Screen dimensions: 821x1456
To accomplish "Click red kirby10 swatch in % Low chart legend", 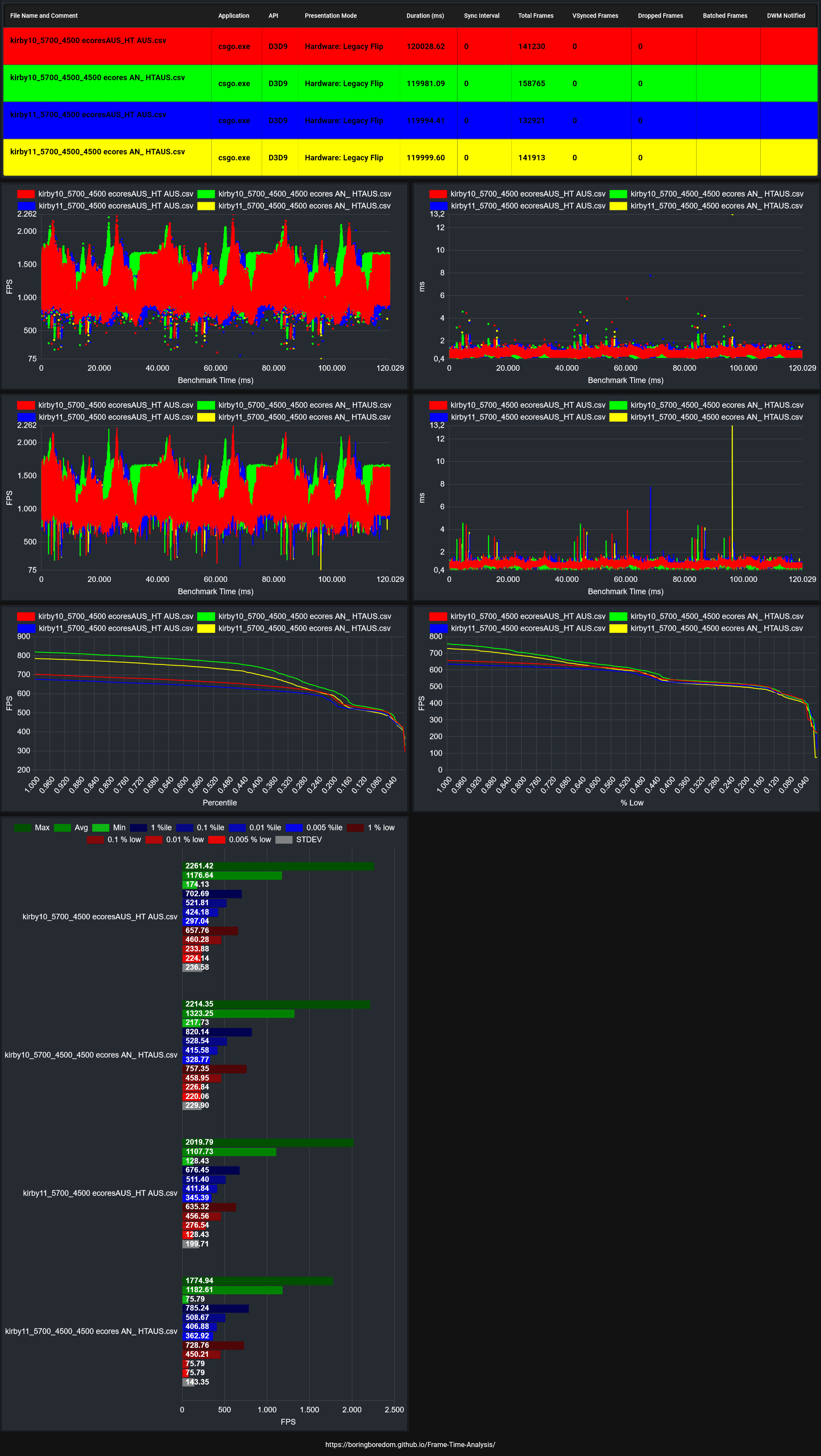I will [x=438, y=616].
